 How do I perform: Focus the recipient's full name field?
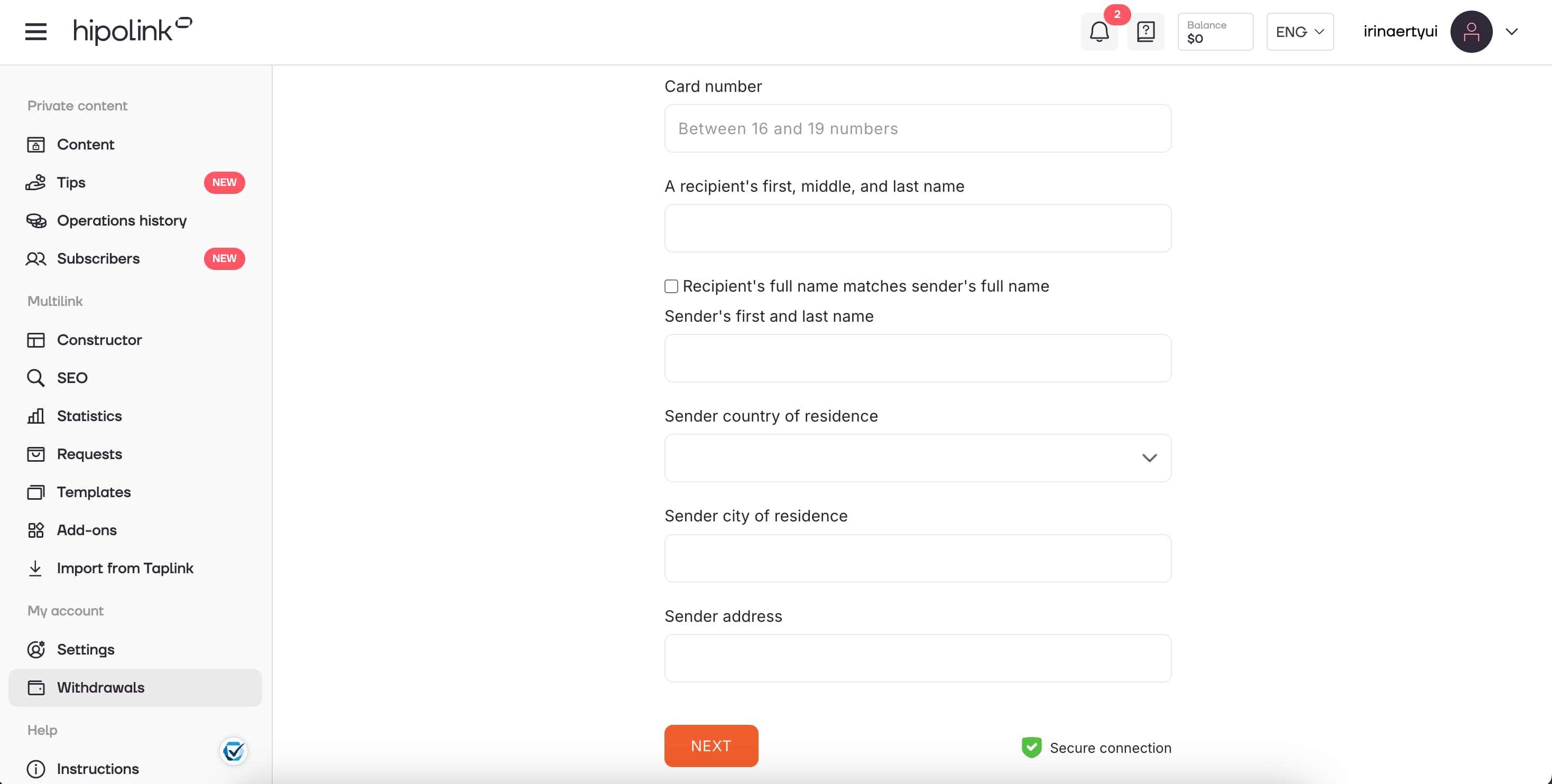pyautogui.click(x=918, y=228)
